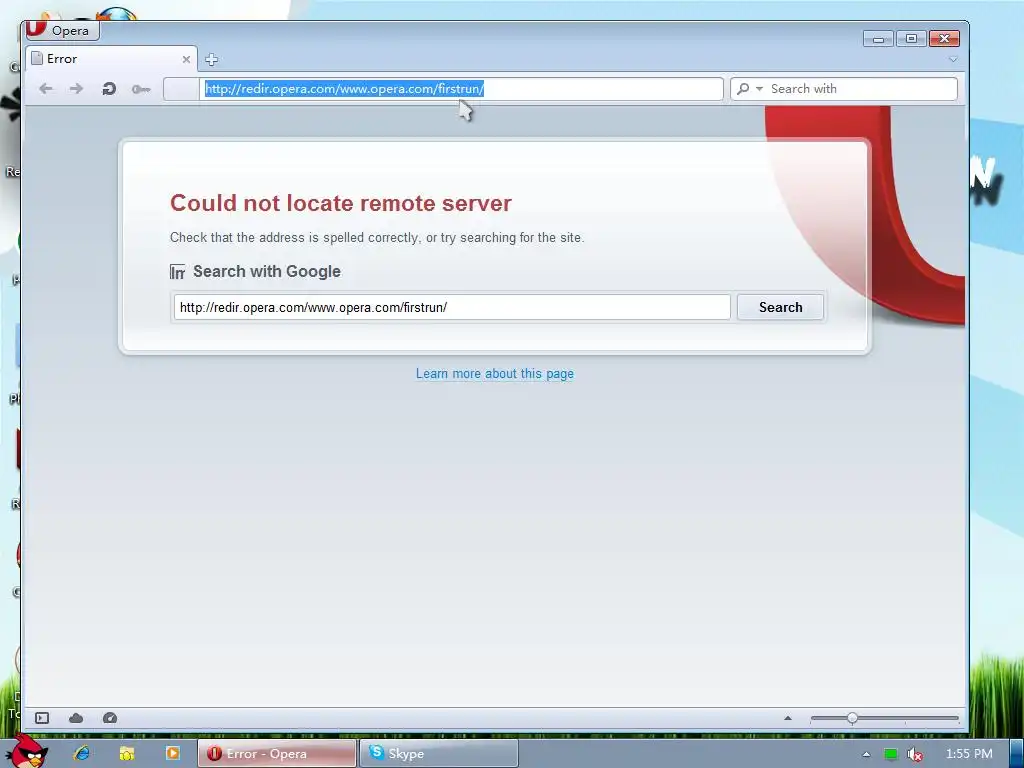Click the password manager key icon

(x=141, y=89)
